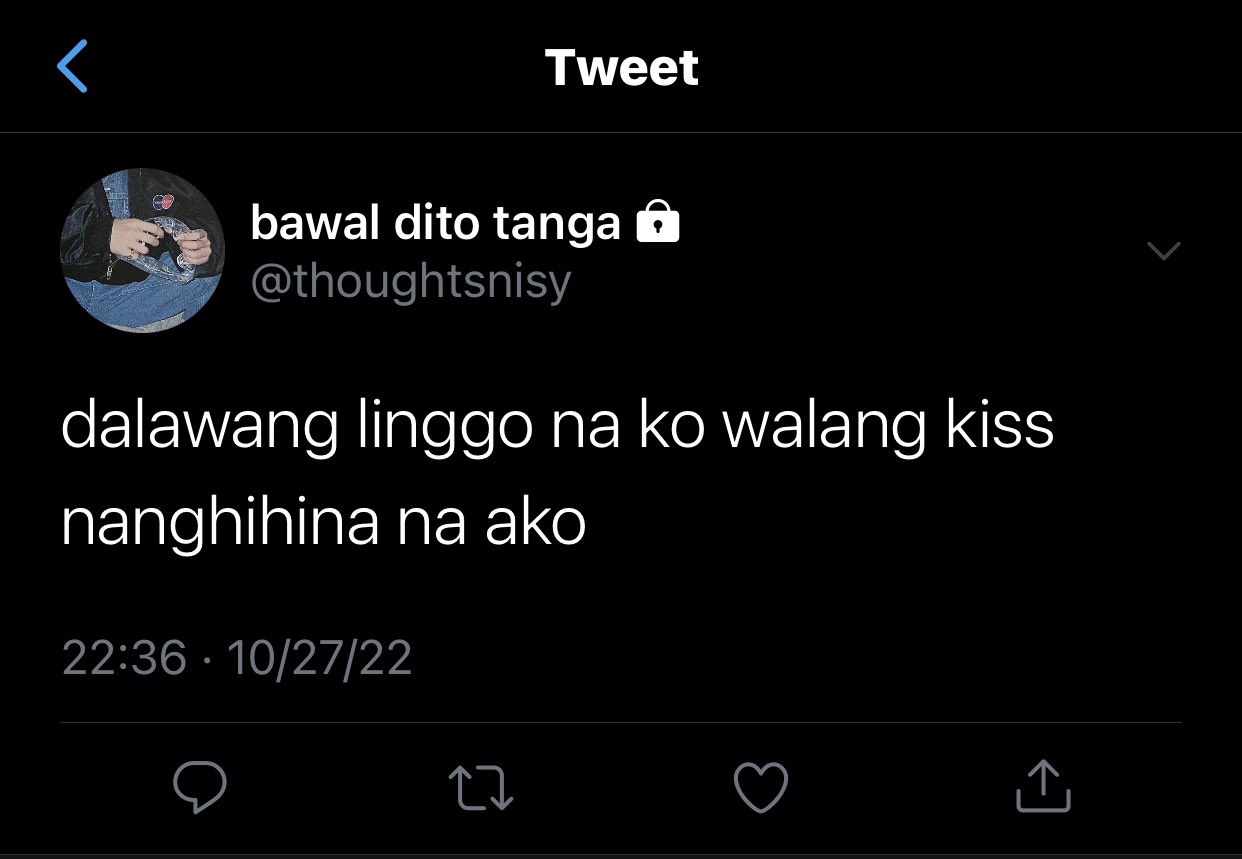Viewport: 1242px width, 859px height.
Task: Go back using the blue arrow
Action: click(73, 67)
